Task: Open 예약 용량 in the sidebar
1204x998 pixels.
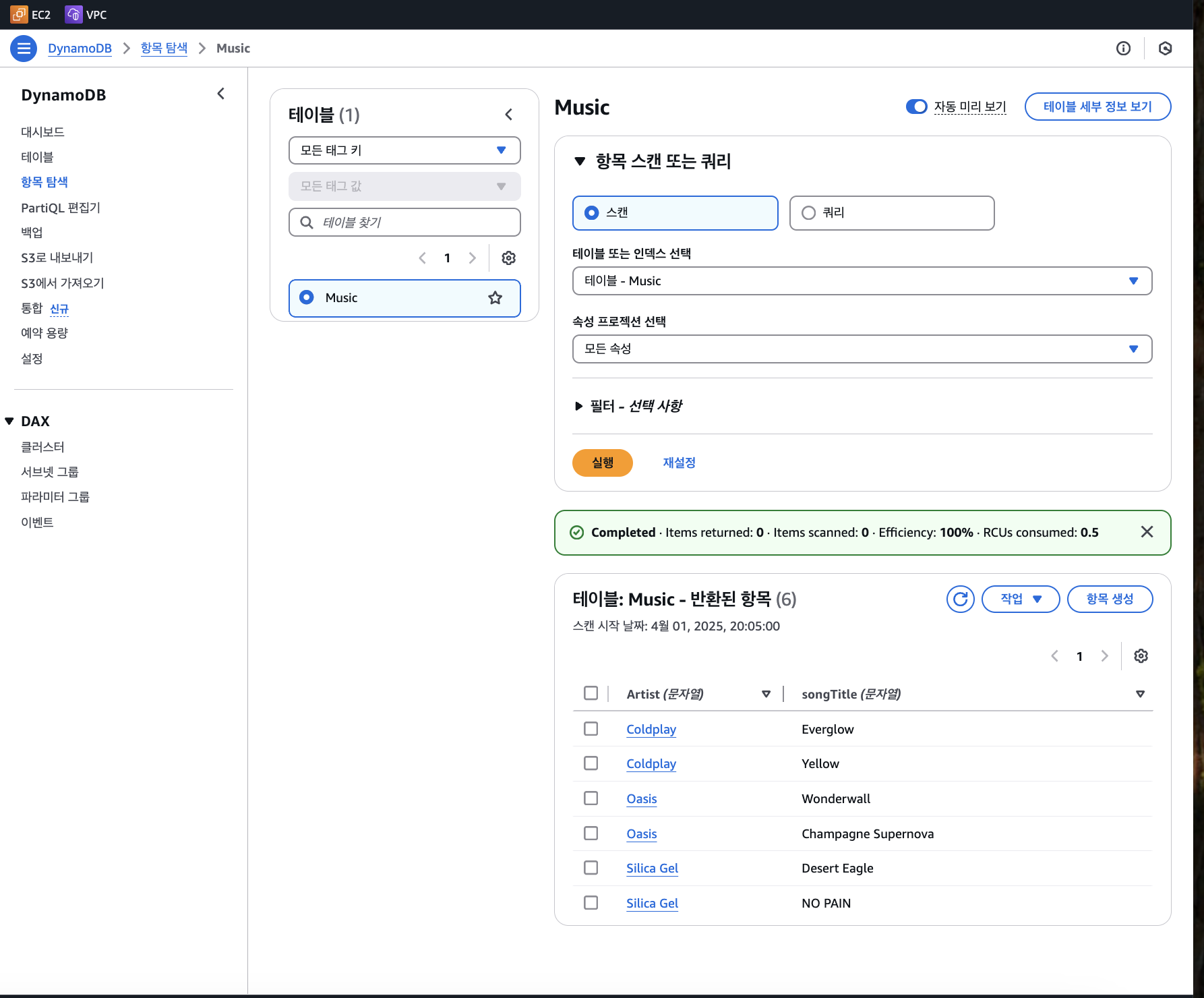Action: click(x=44, y=333)
